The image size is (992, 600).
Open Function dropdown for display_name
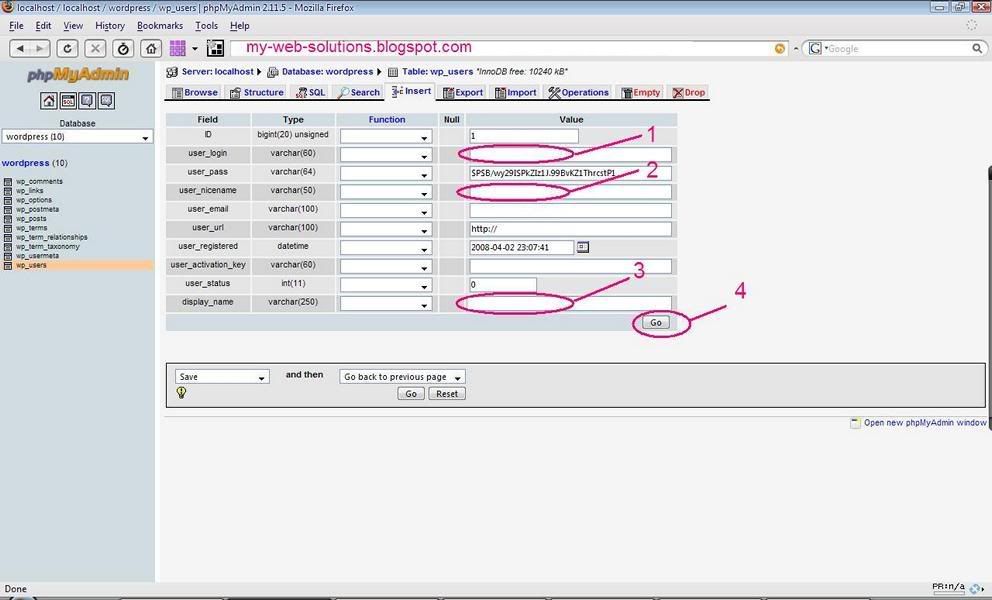[x=386, y=304]
